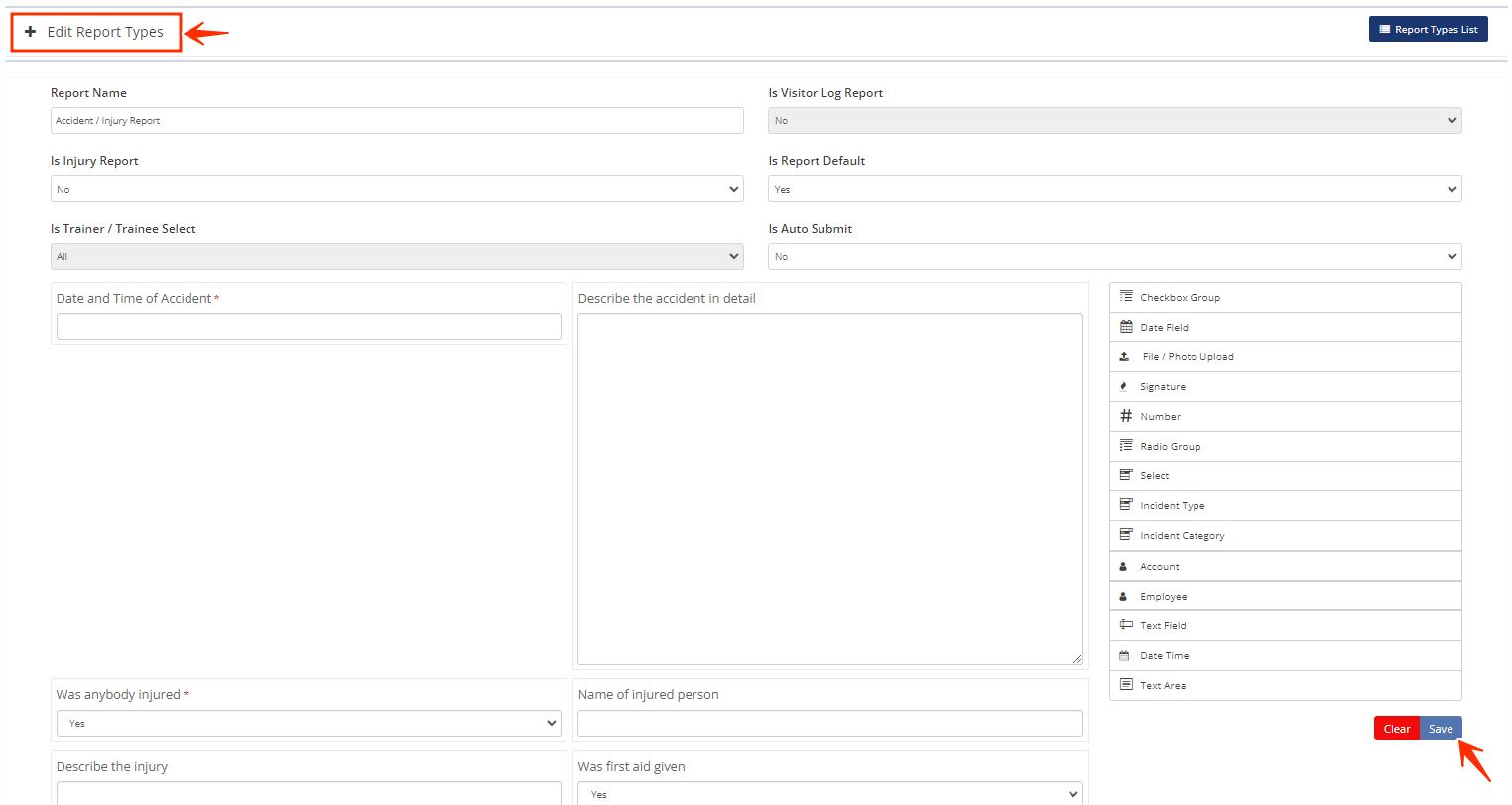Select the Date Field calendar icon
This screenshot has height=805, width=1512.
pos(1126,327)
